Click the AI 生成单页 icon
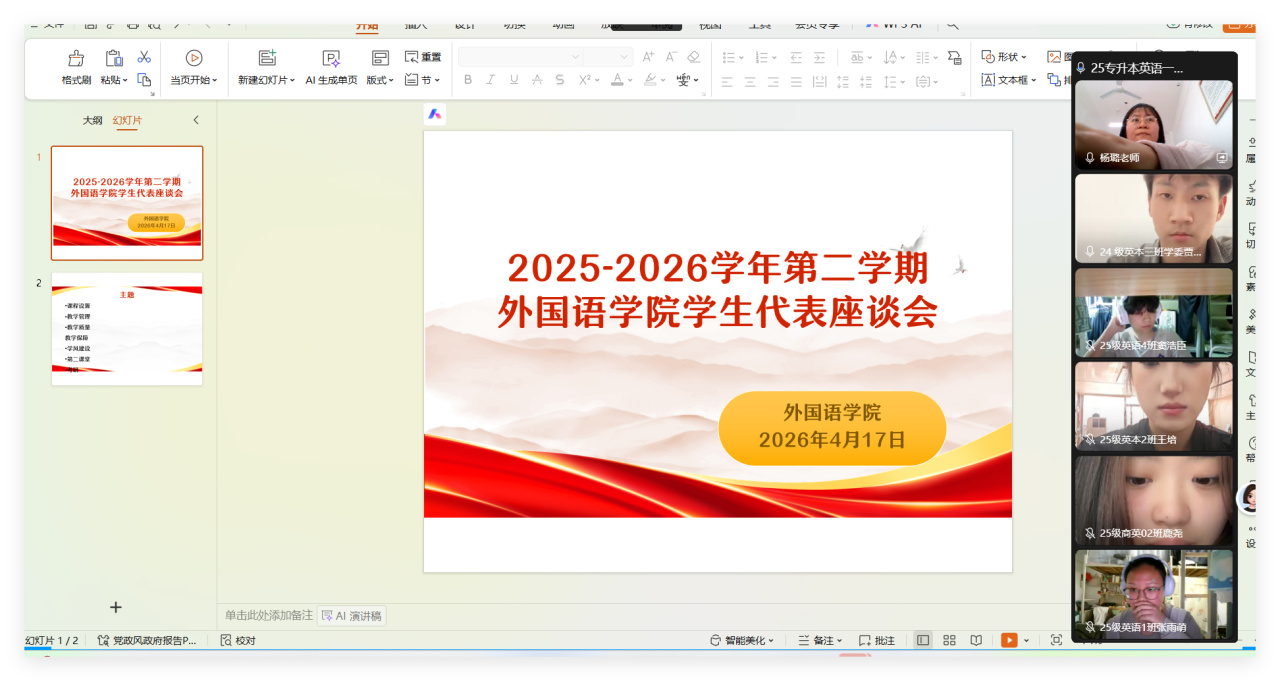 (331, 59)
